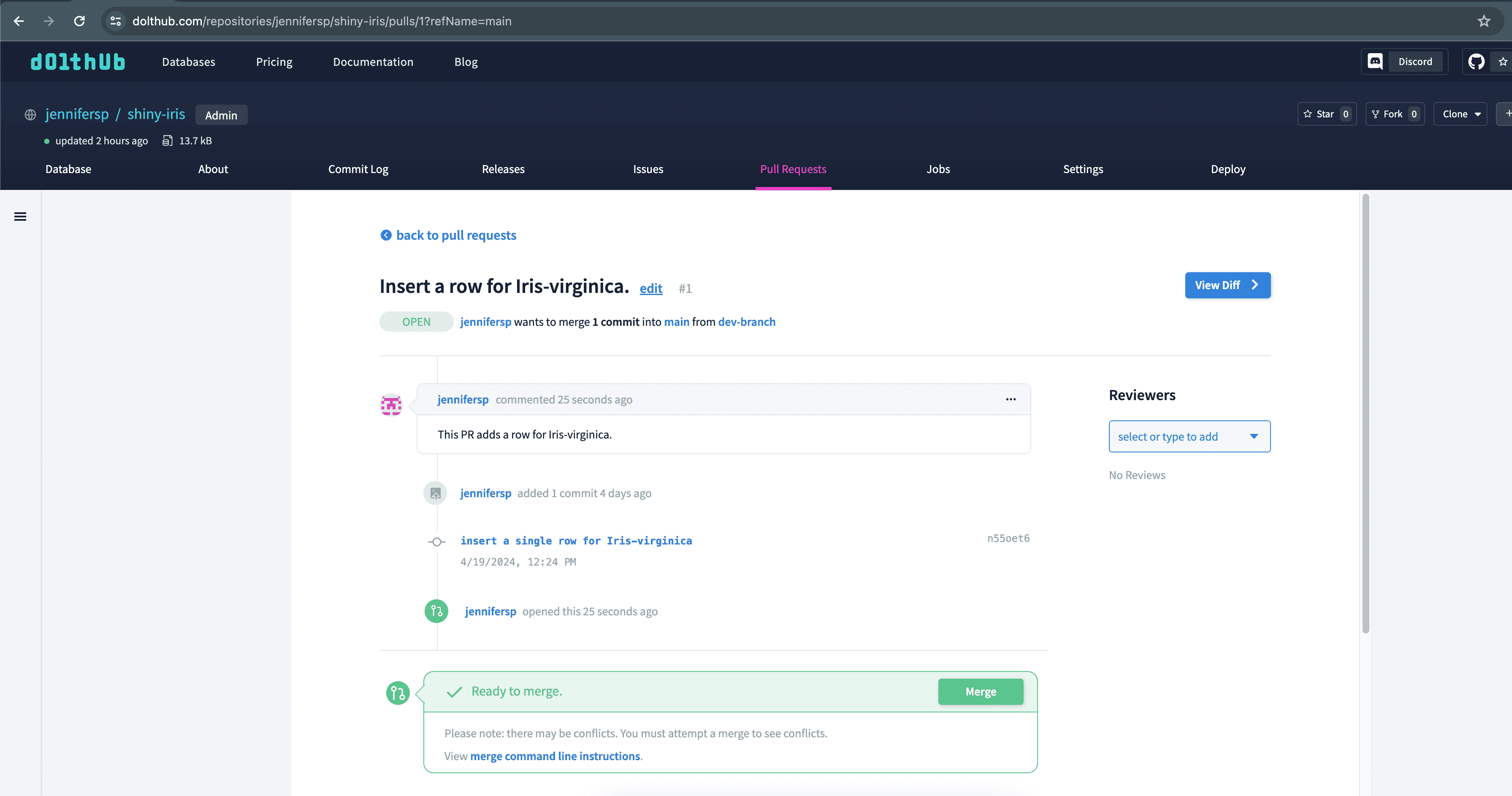1512x796 pixels.
Task: Click the page vertical scrollbar
Action: click(1366, 413)
